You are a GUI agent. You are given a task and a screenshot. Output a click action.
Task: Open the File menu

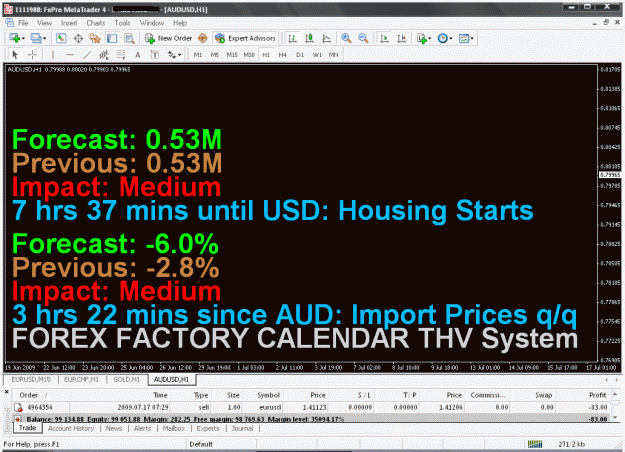coord(23,23)
